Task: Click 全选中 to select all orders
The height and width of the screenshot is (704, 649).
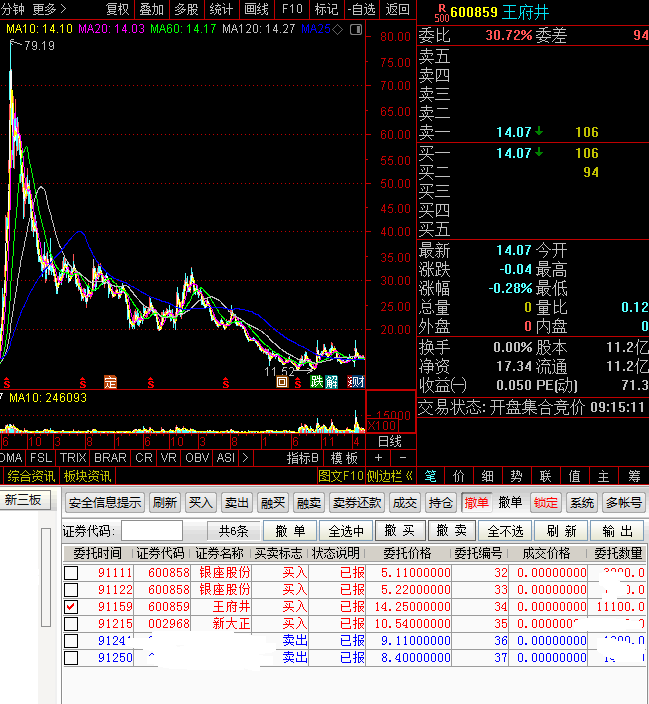Action: point(346,531)
